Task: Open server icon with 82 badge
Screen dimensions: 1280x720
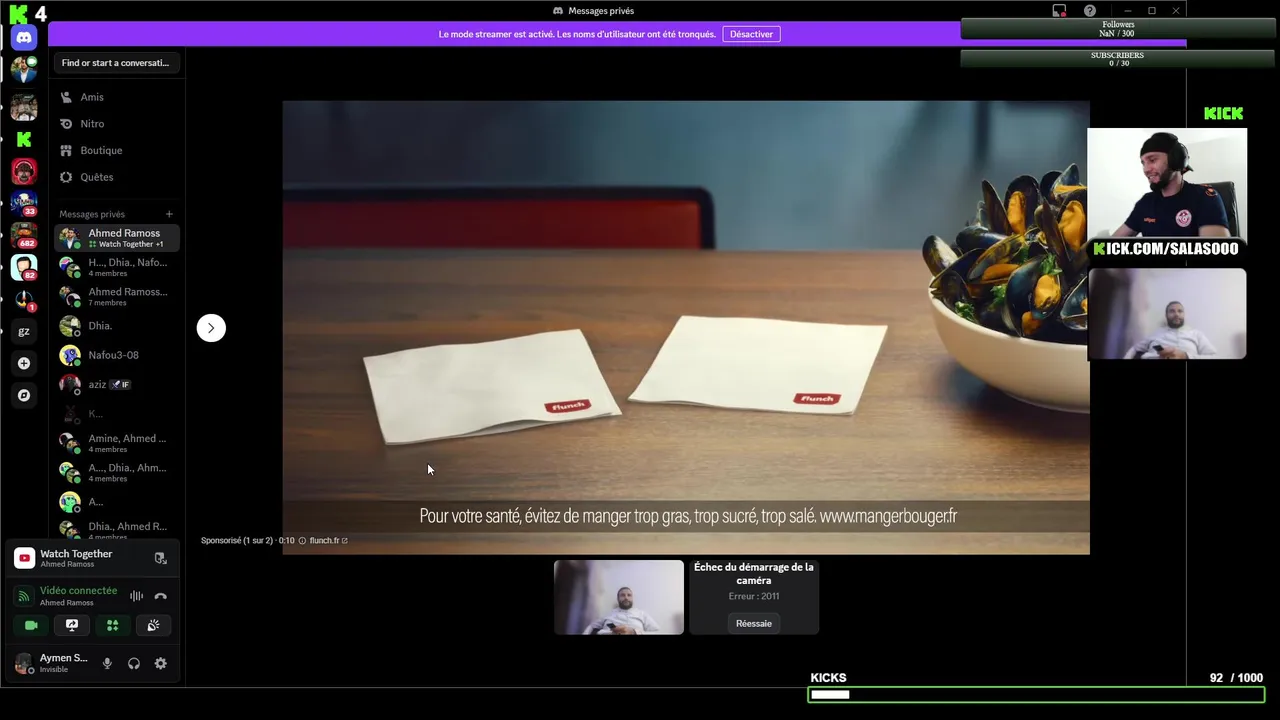Action: point(24,267)
